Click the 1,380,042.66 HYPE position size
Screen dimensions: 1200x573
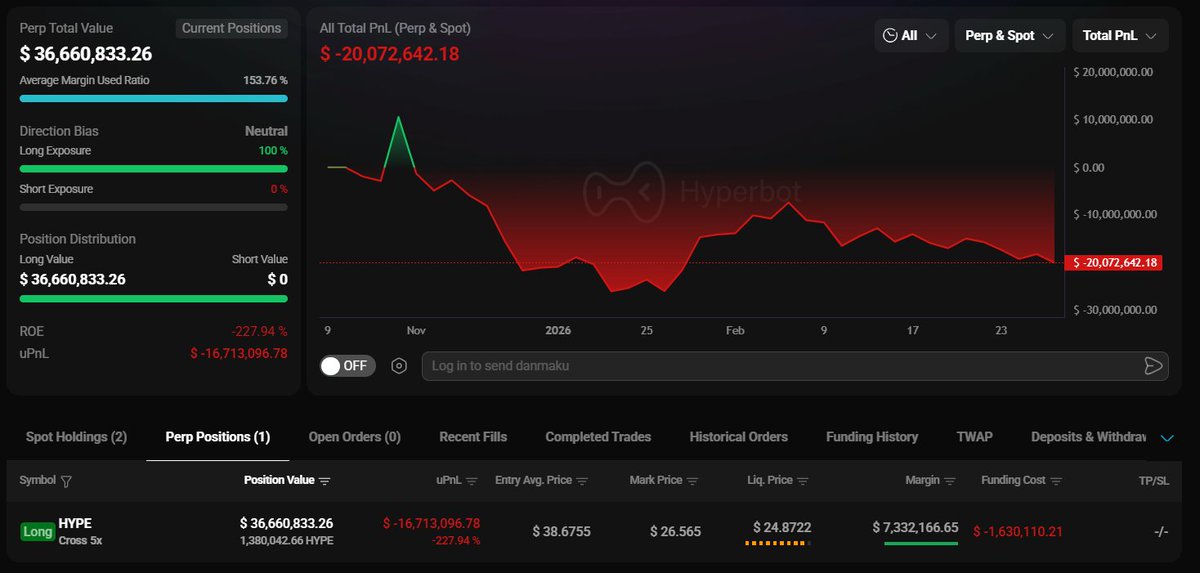[x=287, y=540]
